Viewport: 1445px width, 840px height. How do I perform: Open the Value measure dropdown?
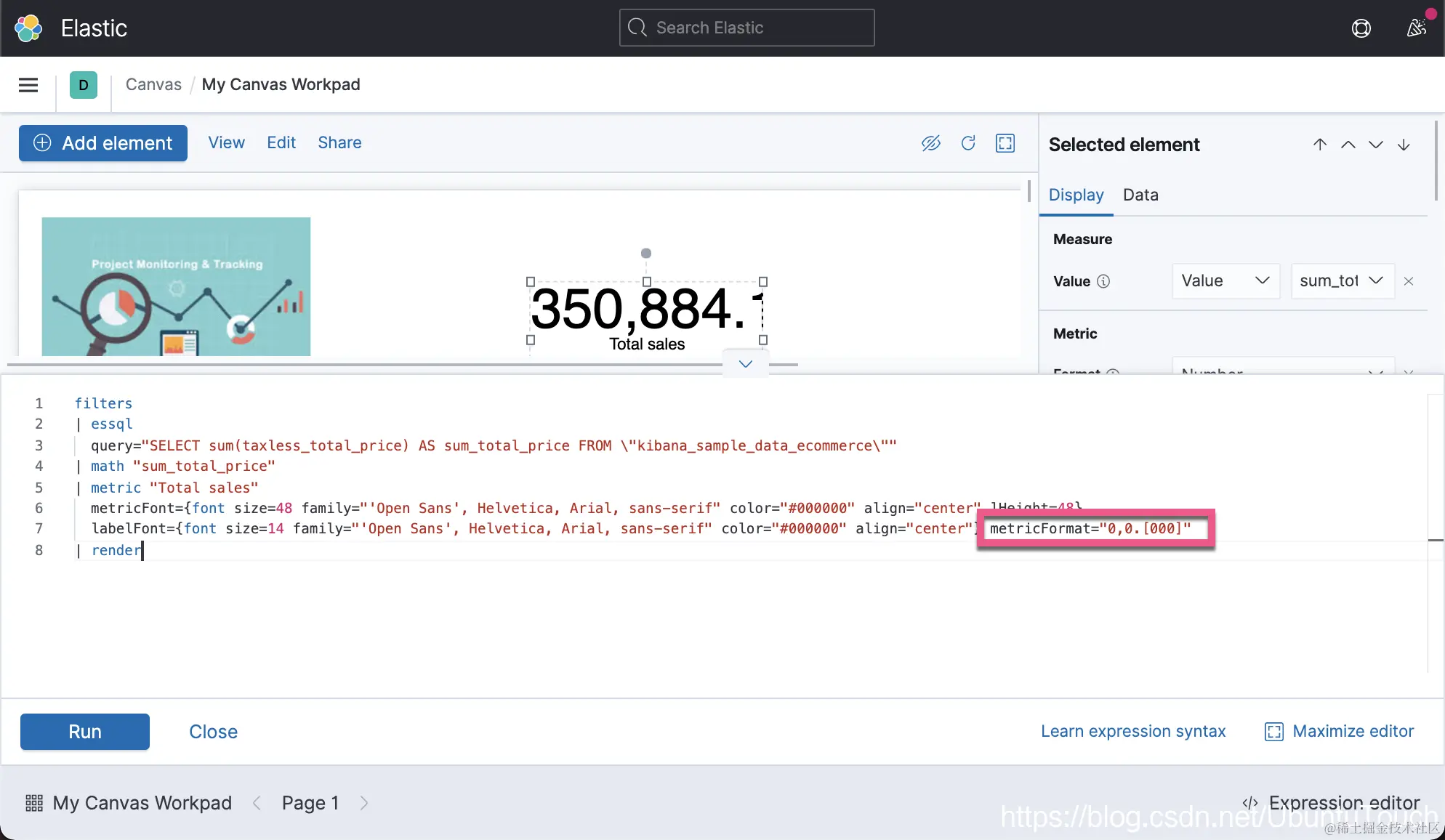pos(1225,281)
